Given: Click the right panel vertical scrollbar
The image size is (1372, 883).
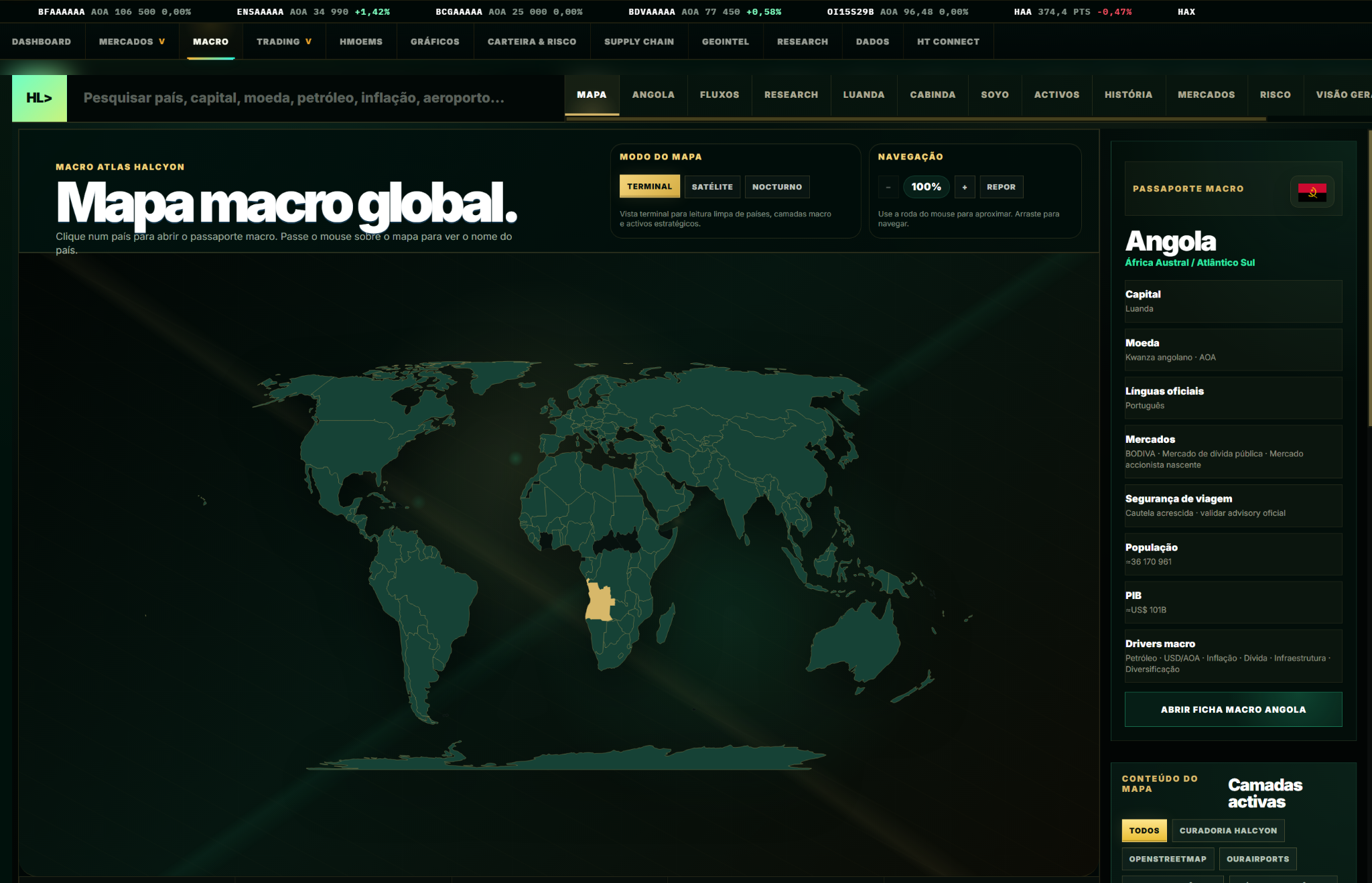Looking at the screenshot, I should coord(1370,278).
